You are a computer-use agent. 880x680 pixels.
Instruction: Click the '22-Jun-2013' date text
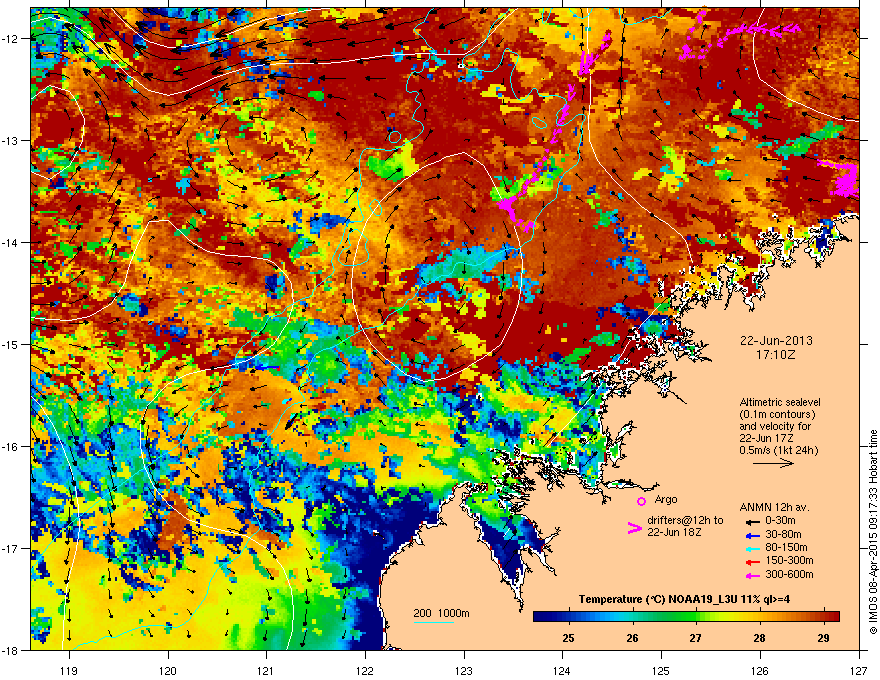tap(776, 341)
